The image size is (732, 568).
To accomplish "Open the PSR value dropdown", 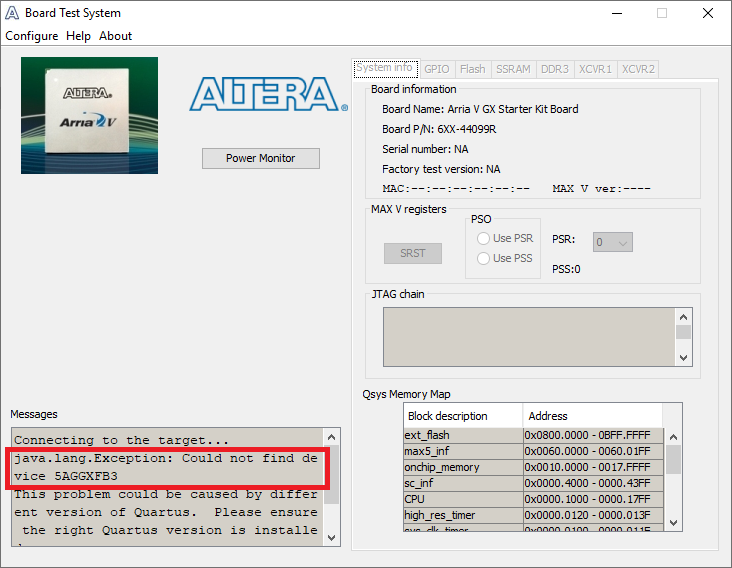I will 612,242.
